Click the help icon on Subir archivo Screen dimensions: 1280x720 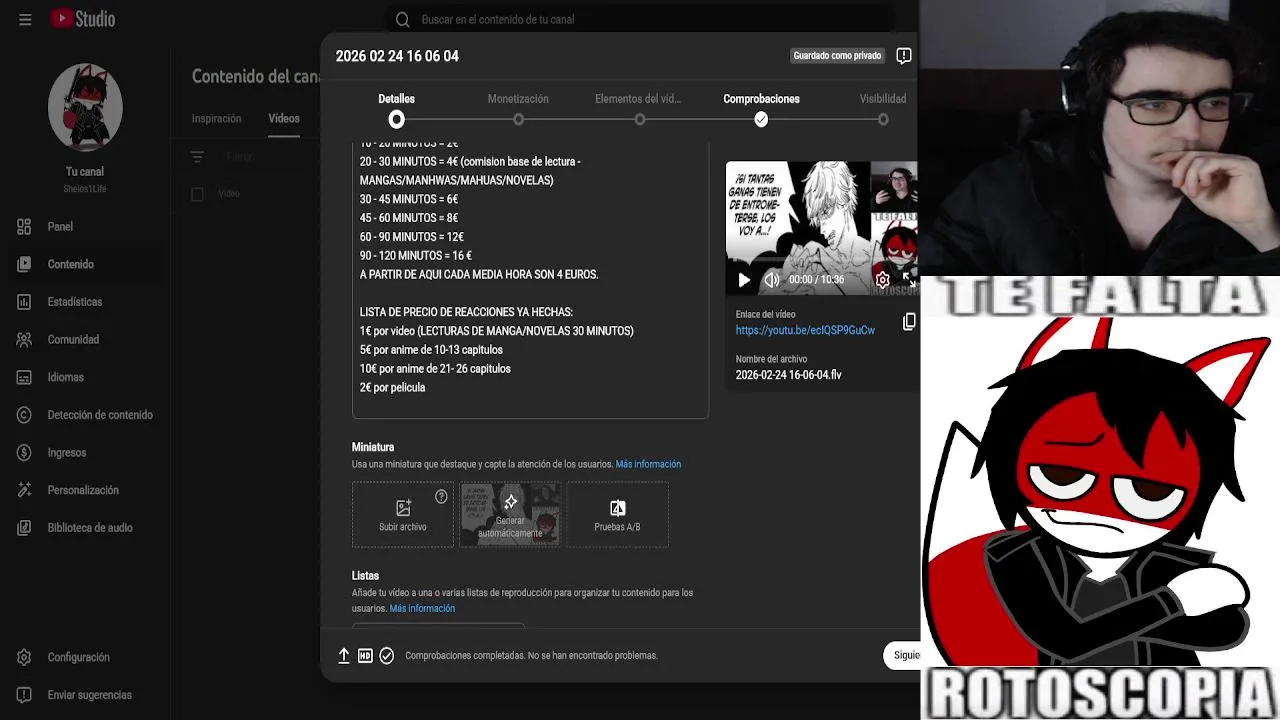(x=441, y=496)
